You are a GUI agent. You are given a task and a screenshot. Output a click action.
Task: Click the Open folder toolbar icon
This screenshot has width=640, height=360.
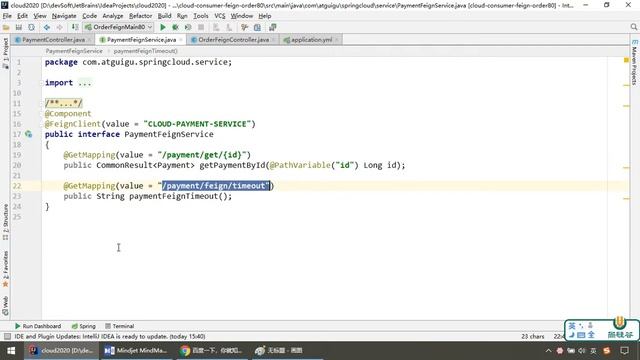coord(6,27)
